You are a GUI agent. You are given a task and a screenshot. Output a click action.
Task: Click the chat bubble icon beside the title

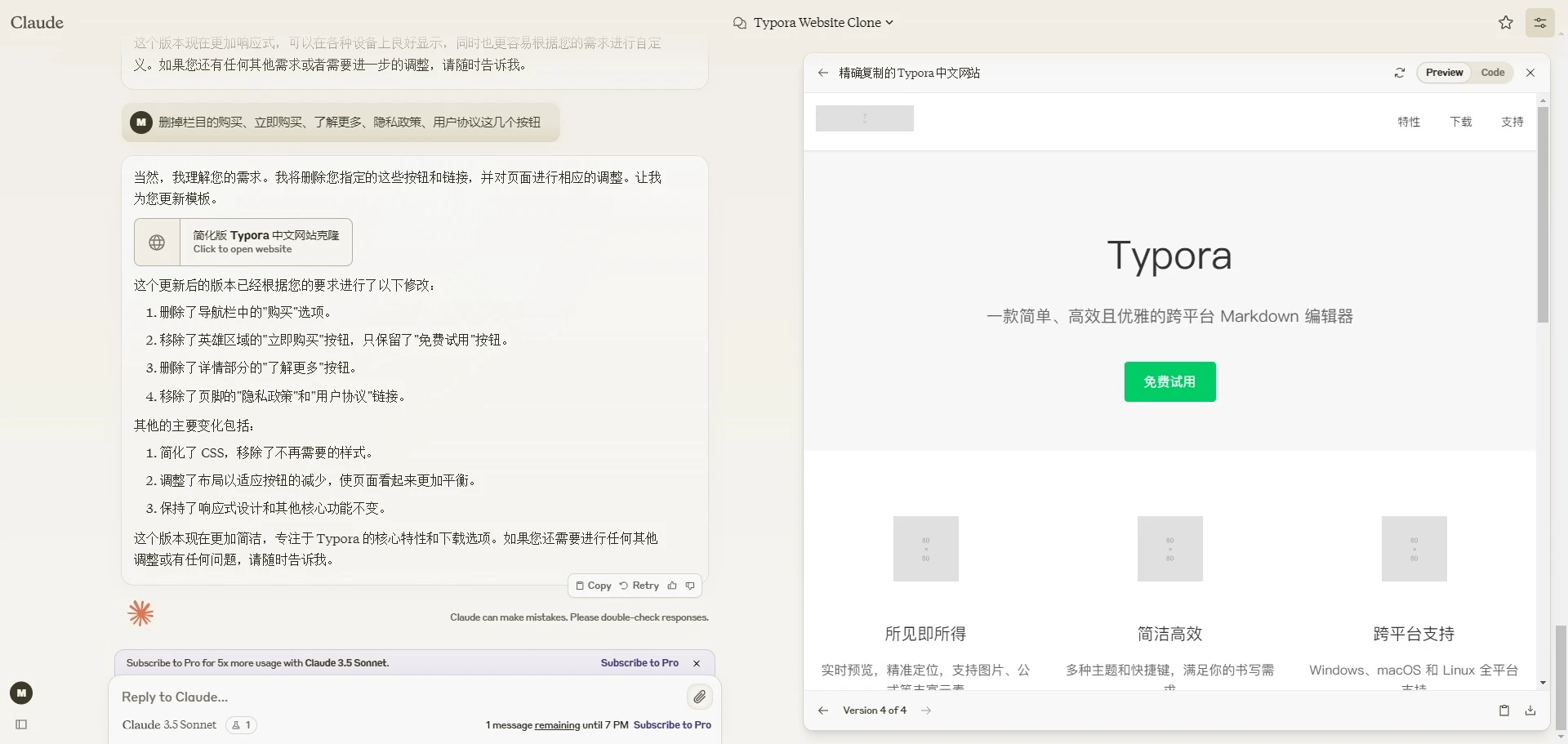point(740,23)
